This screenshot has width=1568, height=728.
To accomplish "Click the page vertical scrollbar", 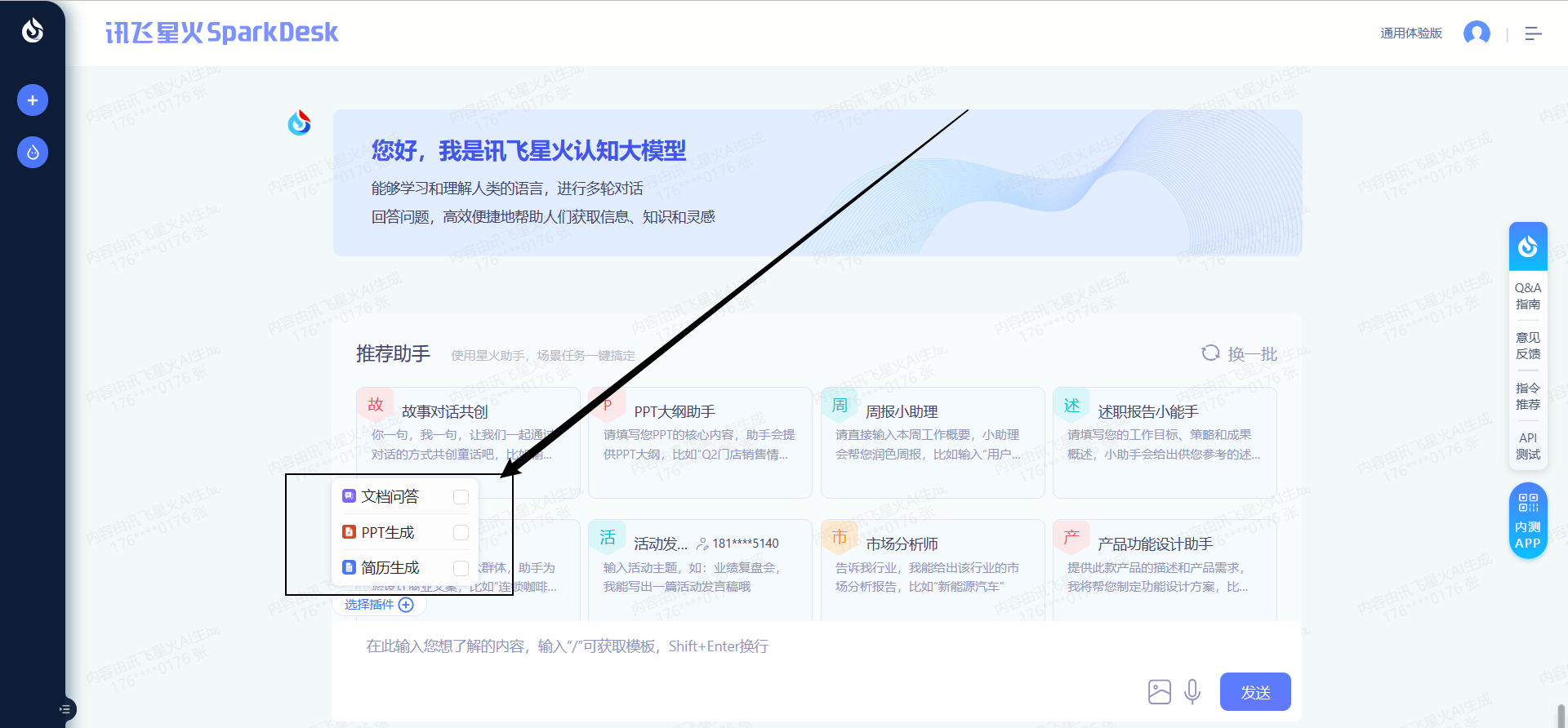I will pos(1561,715).
